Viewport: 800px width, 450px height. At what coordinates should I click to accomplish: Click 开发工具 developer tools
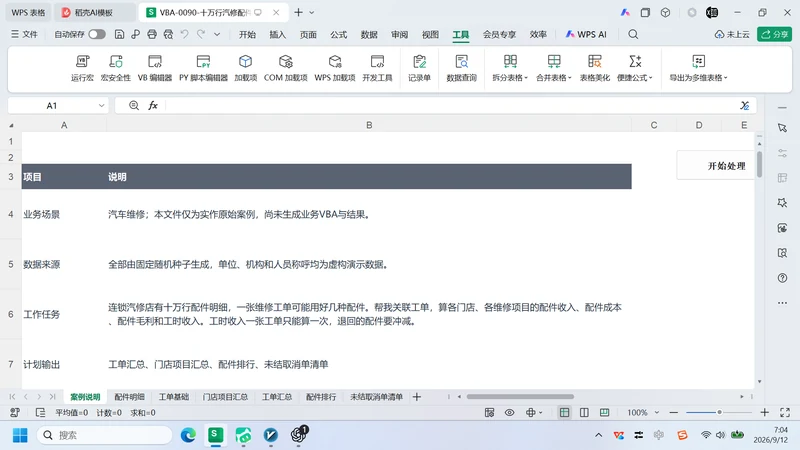click(377, 68)
